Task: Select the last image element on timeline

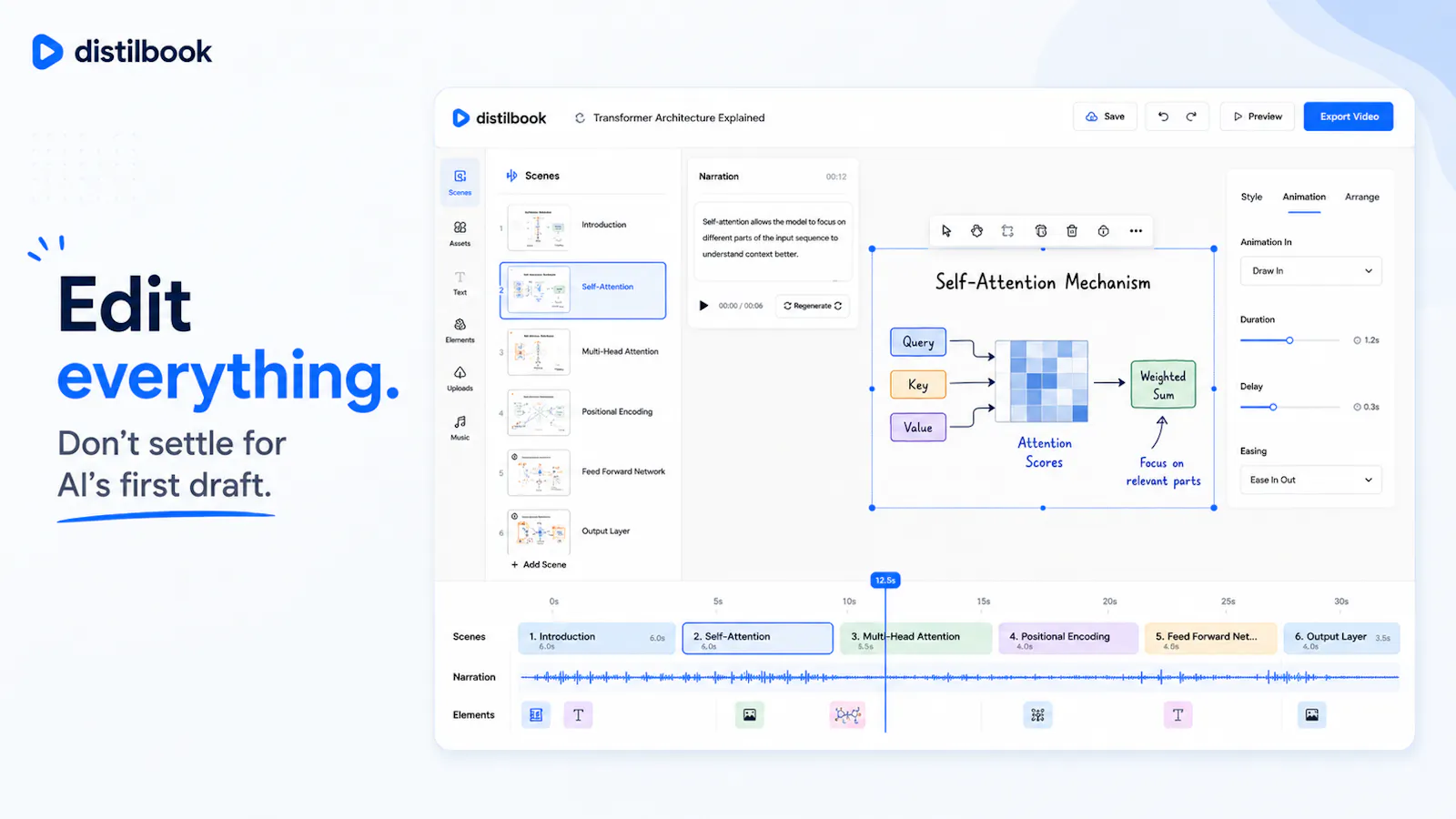Action: pos(1312,715)
